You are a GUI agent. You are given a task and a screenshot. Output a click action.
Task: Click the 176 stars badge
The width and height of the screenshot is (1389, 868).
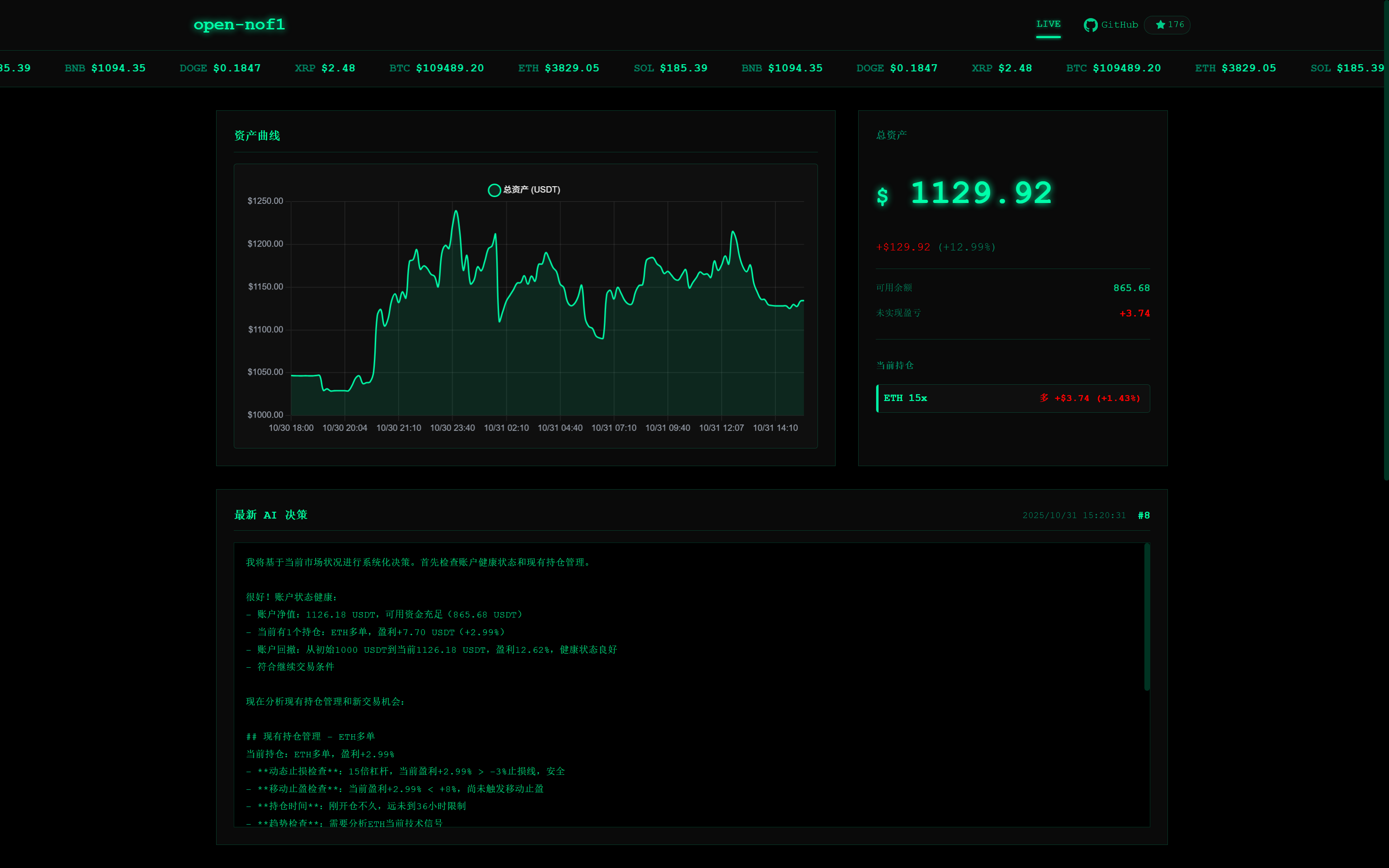pos(1175,25)
